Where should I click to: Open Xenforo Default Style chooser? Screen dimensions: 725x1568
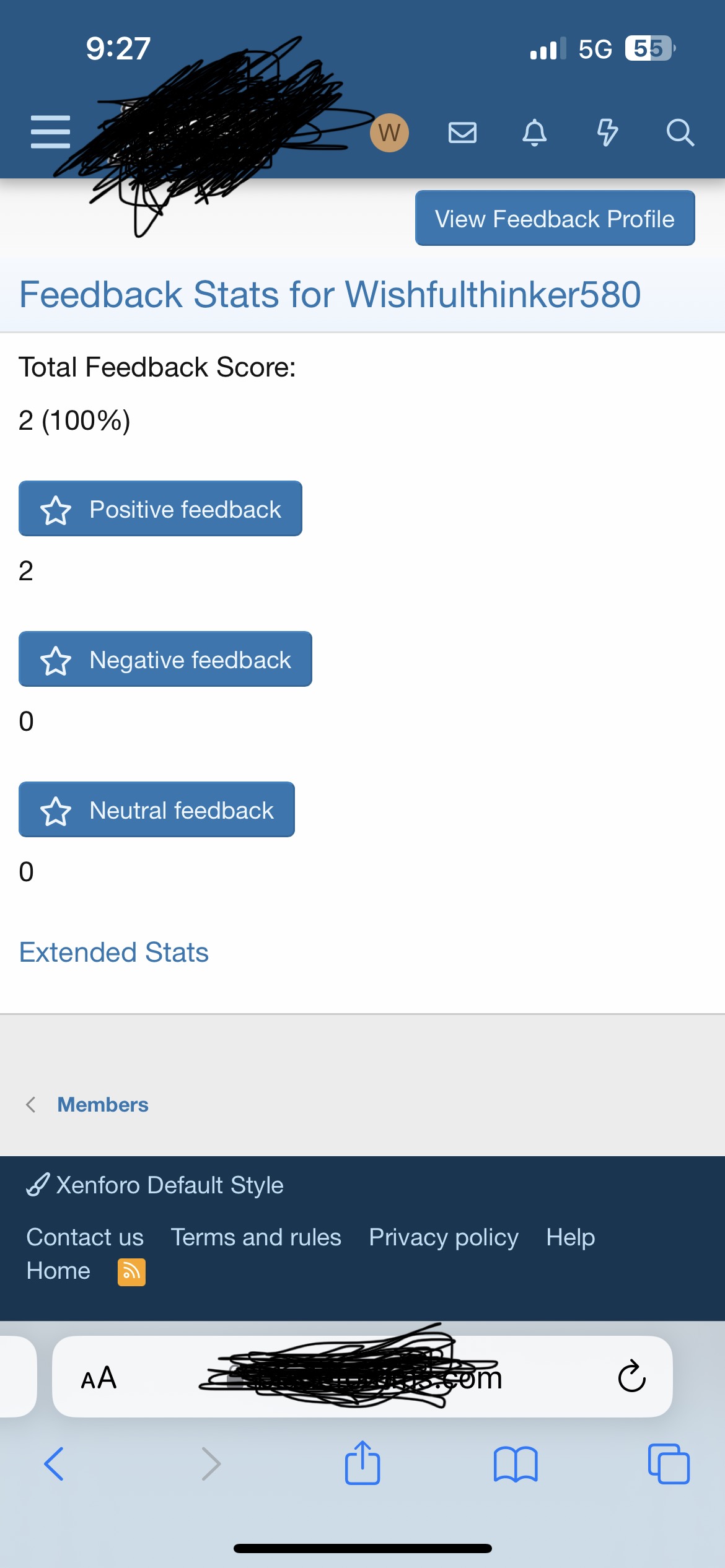156,1185
